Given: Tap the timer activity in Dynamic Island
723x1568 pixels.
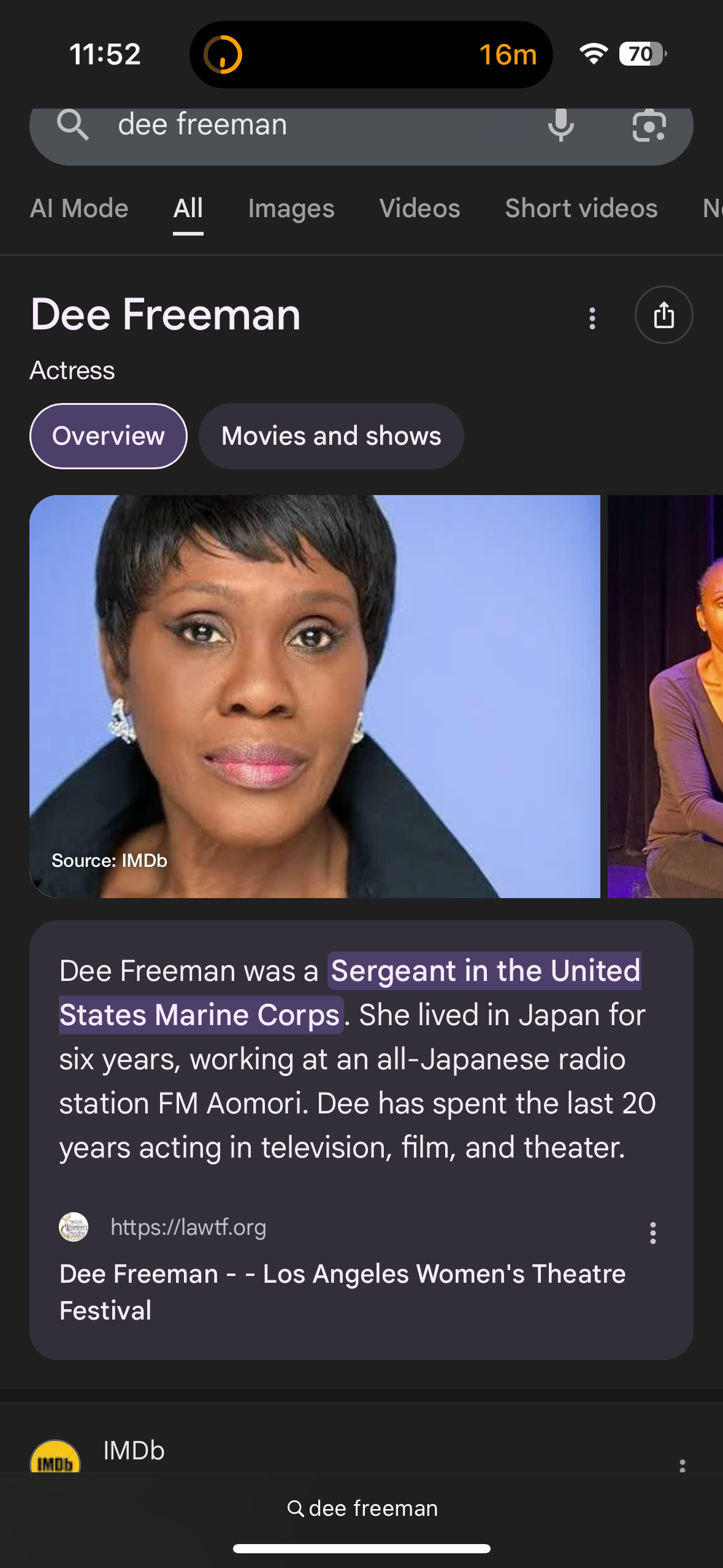Looking at the screenshot, I should (x=371, y=55).
